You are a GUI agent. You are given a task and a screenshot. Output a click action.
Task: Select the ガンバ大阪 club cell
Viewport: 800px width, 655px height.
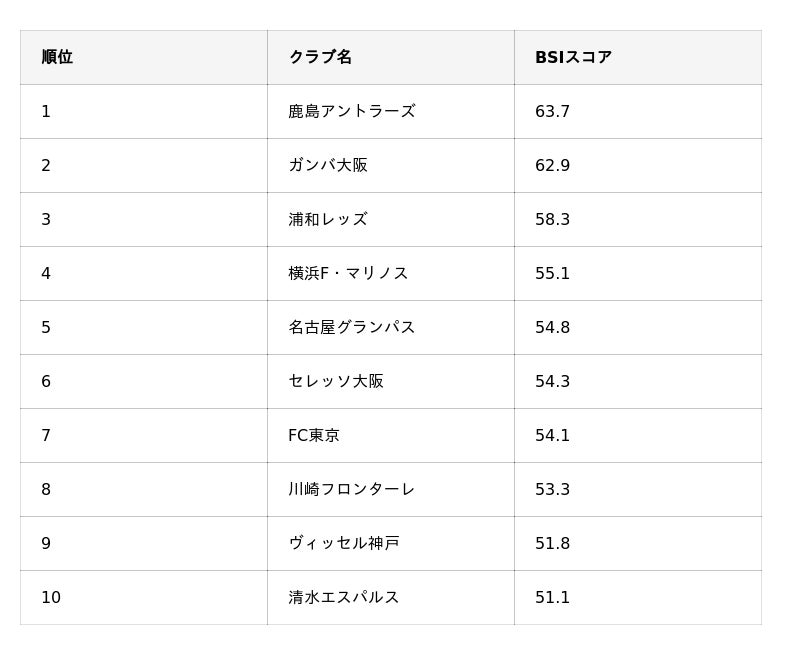coord(391,165)
